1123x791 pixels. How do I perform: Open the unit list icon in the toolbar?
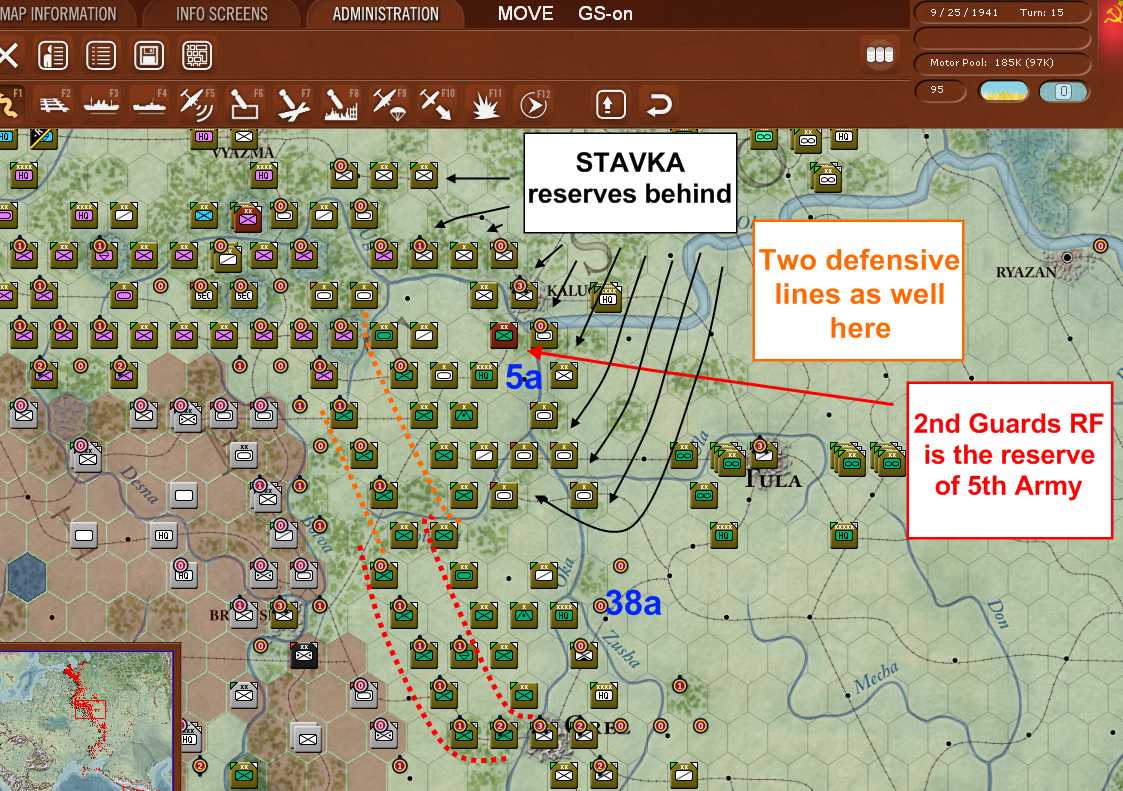[x=100, y=55]
